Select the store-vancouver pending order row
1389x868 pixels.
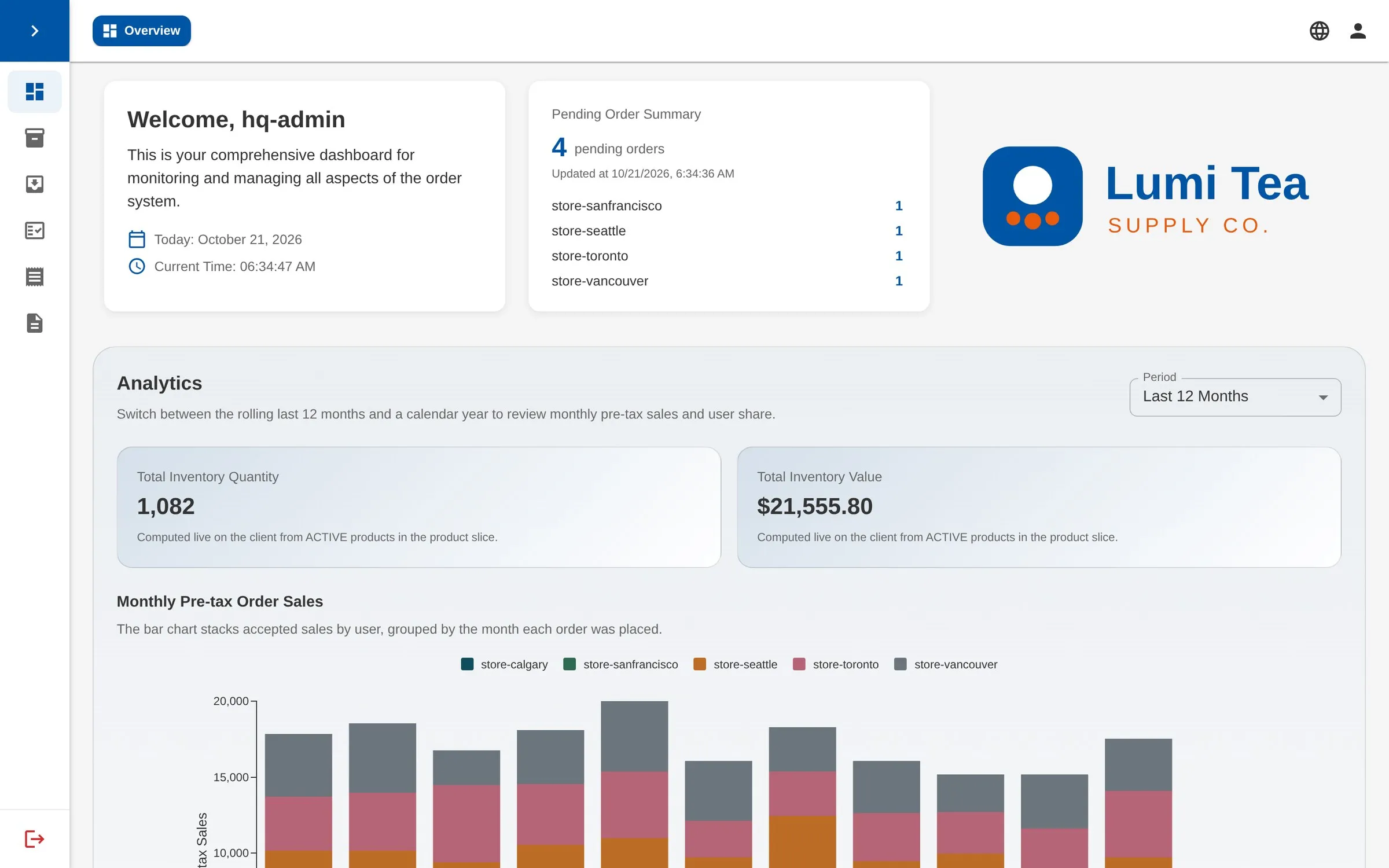pos(727,281)
